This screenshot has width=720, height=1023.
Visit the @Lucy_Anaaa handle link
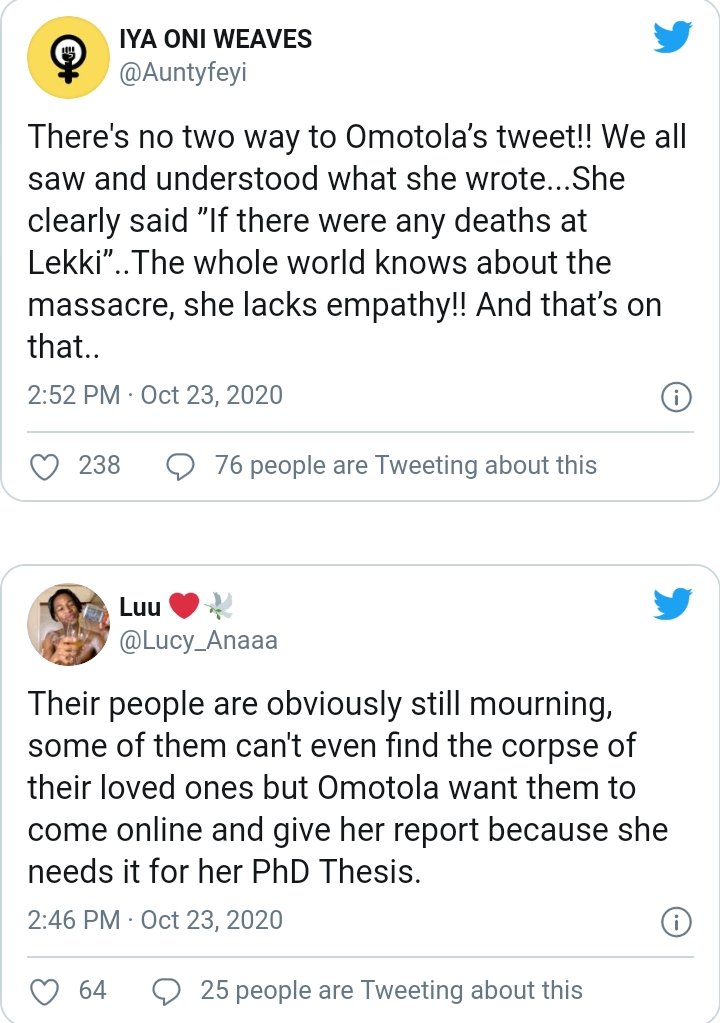[x=197, y=640]
